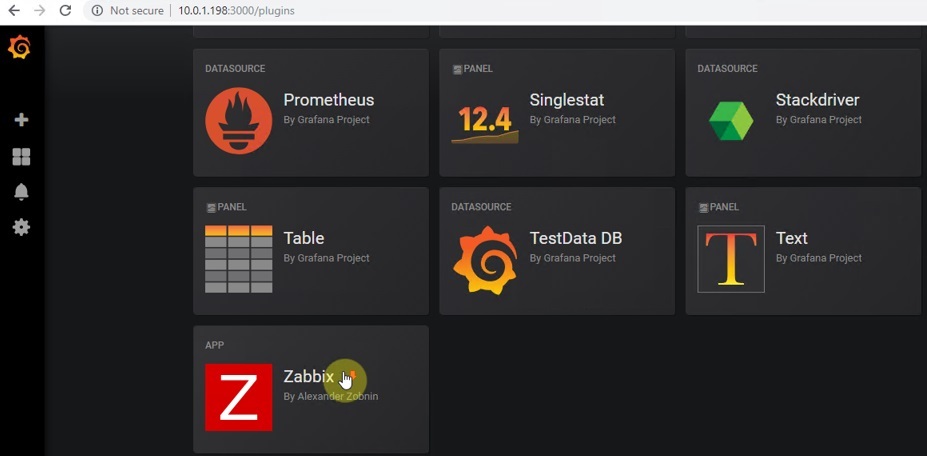Image resolution: width=927 pixels, height=456 pixels.
Task: Reload the page with refresh button
Action: tap(65, 11)
